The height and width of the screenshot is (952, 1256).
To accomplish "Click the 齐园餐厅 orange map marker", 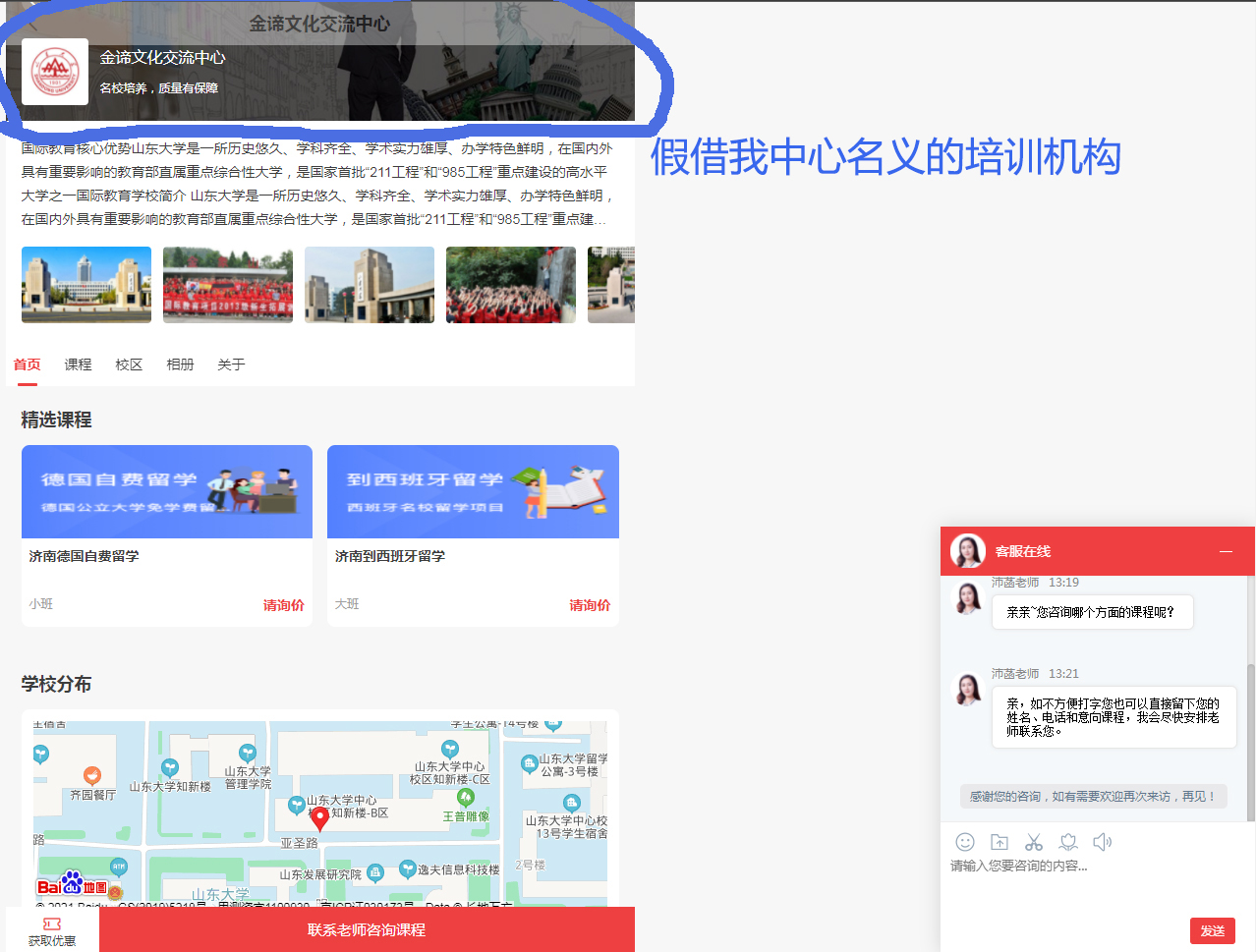I will tap(92, 776).
